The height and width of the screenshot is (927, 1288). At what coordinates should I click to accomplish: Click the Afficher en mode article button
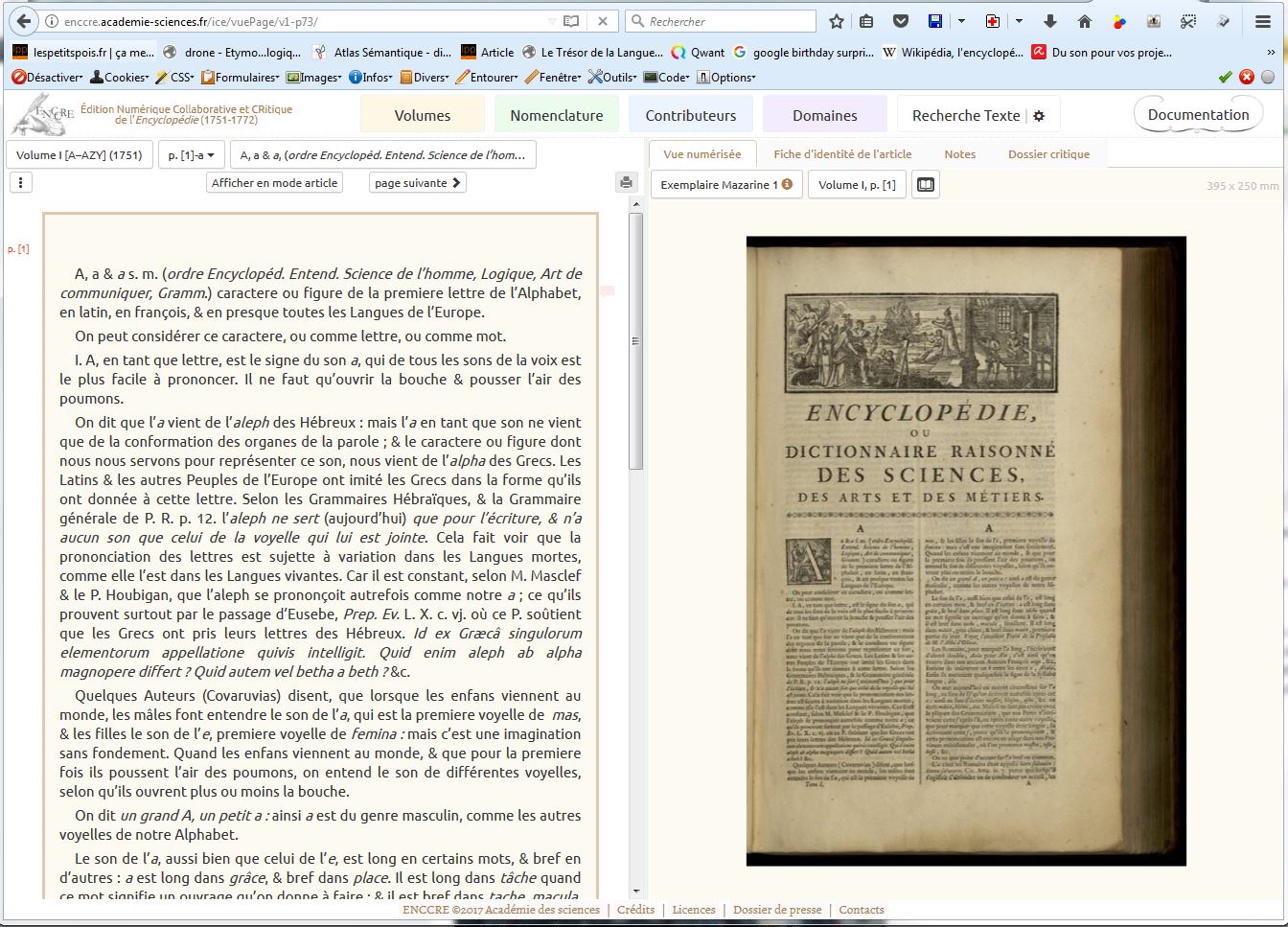[x=274, y=182]
